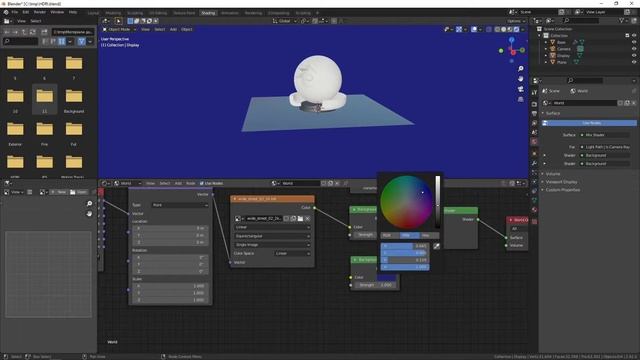Toggle viewport gizmo visibility icon
This screenshot has height=360, width=640.
[459, 29]
